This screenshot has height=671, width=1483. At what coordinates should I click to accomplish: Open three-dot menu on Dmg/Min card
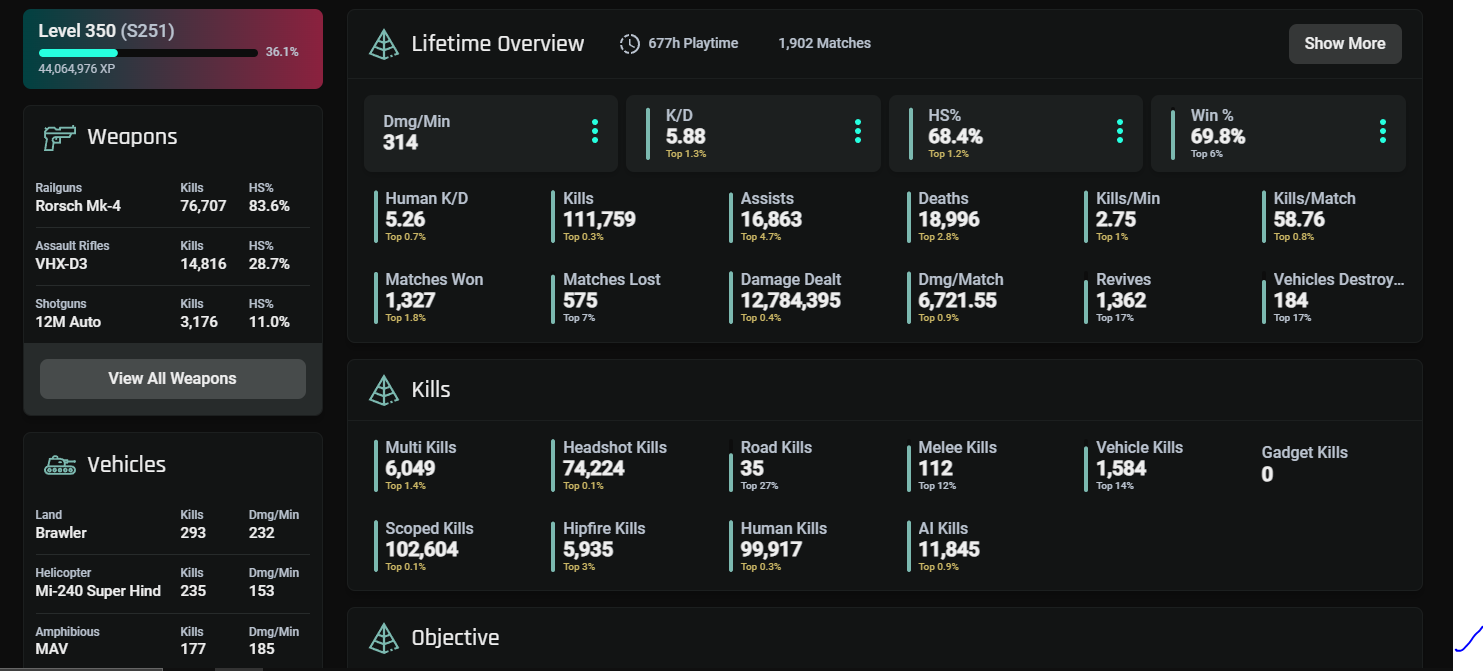pyautogui.click(x=595, y=131)
